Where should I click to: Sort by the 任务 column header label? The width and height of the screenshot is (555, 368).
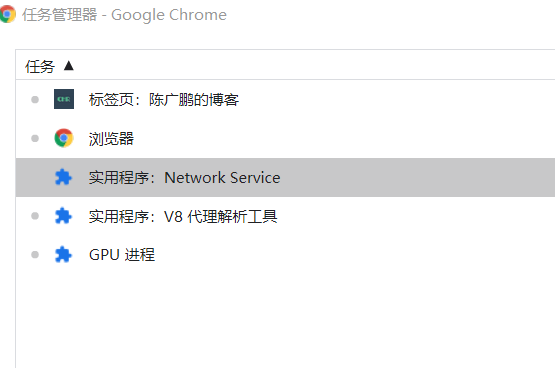[40, 67]
